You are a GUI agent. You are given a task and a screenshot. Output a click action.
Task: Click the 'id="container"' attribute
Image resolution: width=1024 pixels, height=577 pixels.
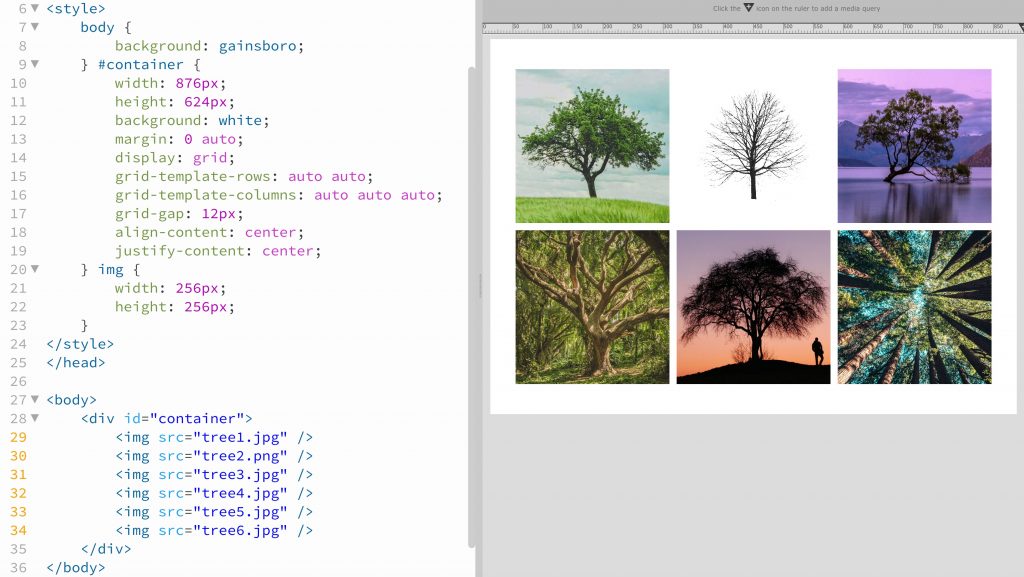coord(184,418)
